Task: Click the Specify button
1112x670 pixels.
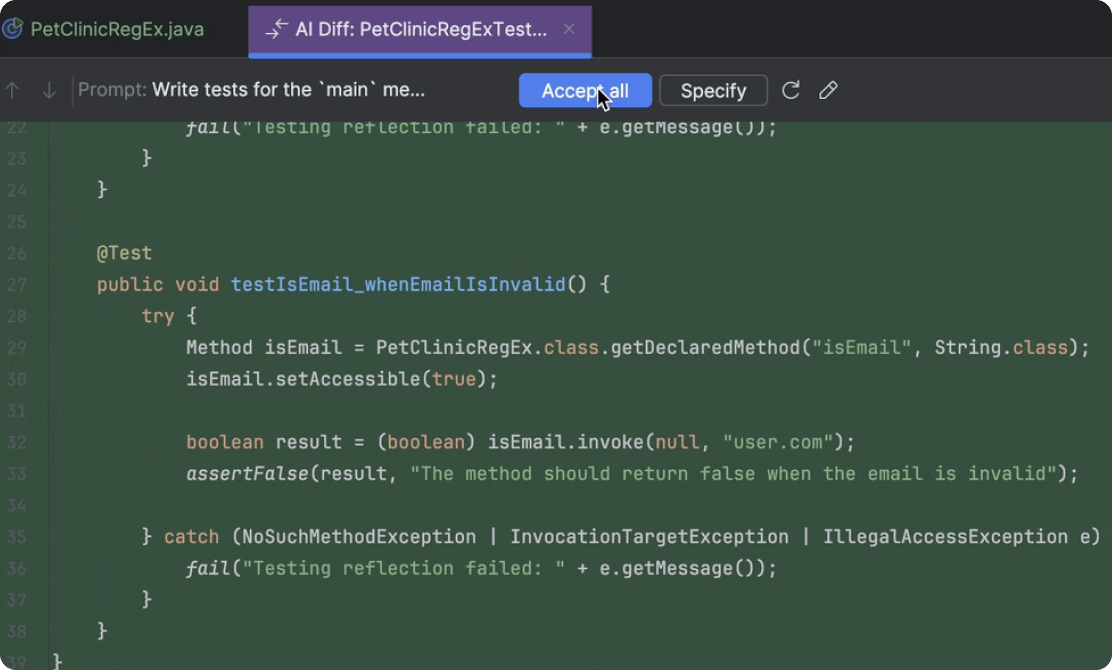Action: coord(713,91)
